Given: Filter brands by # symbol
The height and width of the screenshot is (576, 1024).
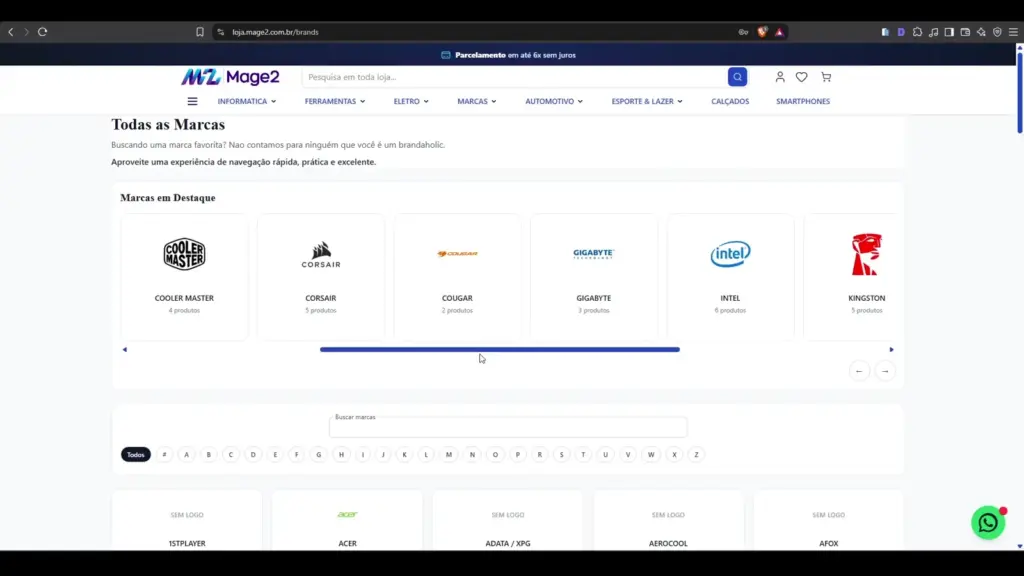Looking at the screenshot, I should pos(165,455).
